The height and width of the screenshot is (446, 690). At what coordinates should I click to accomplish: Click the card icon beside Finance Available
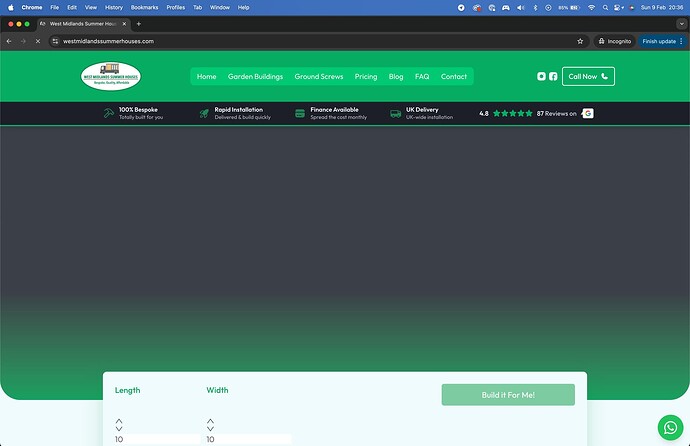(300, 113)
